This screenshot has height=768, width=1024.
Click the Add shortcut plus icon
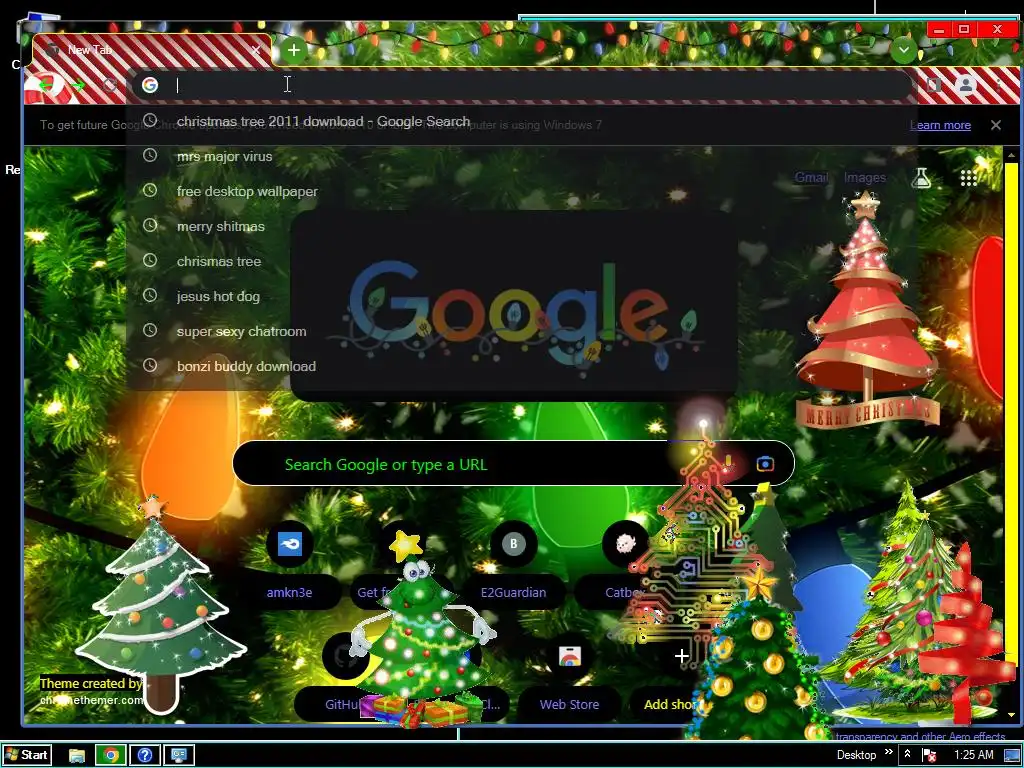tap(681, 656)
